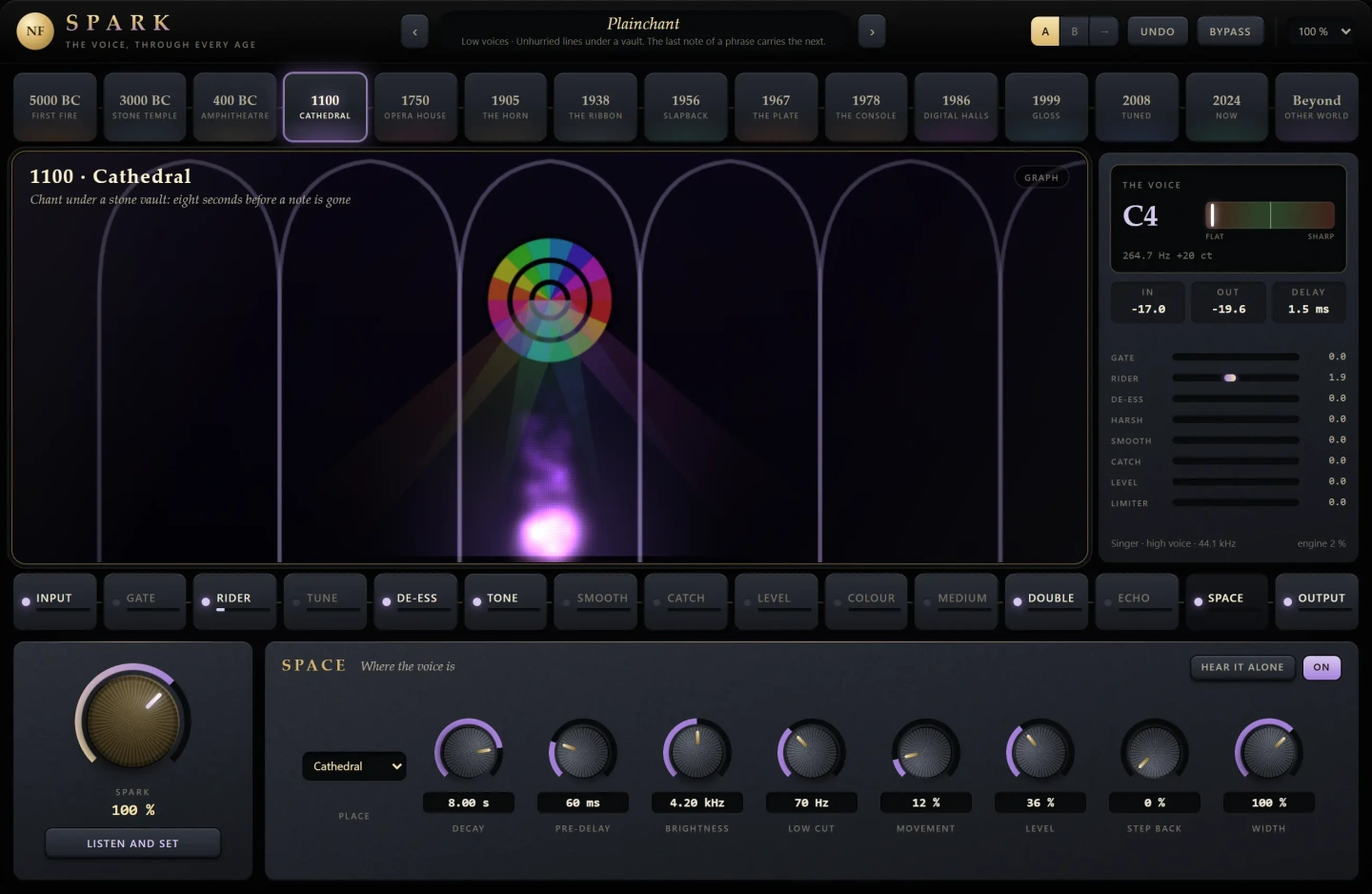Image resolution: width=1372 pixels, height=894 pixels.
Task: Select the 5000 BC First Fire era
Action: pos(55,107)
